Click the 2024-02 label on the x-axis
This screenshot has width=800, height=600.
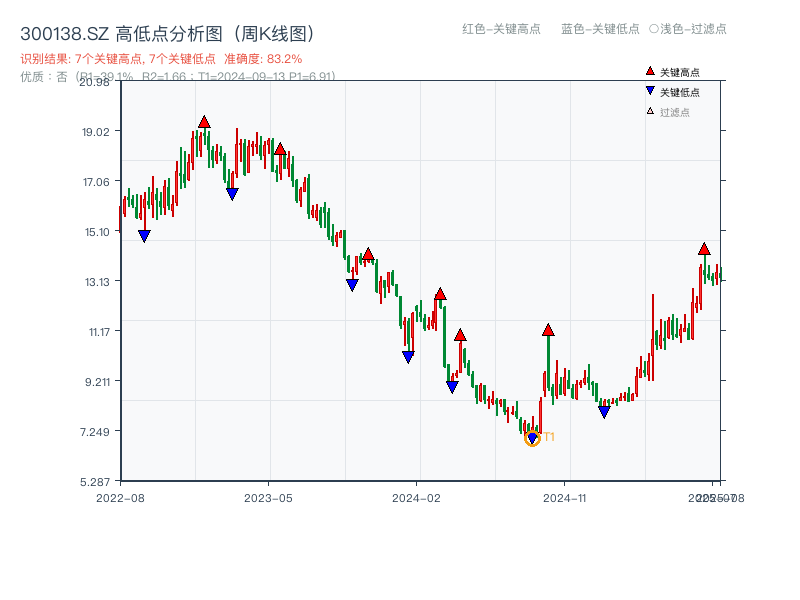click(x=417, y=497)
